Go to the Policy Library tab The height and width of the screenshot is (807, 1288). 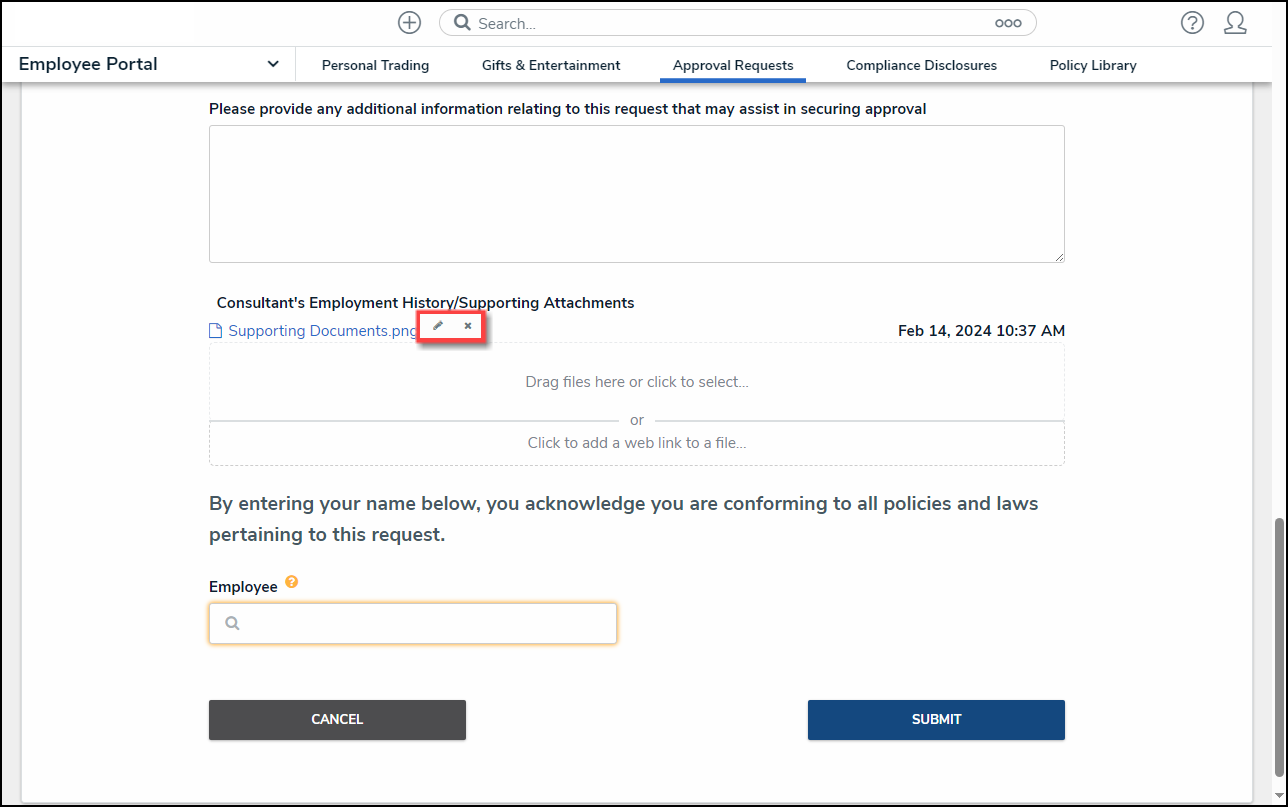coord(1093,65)
